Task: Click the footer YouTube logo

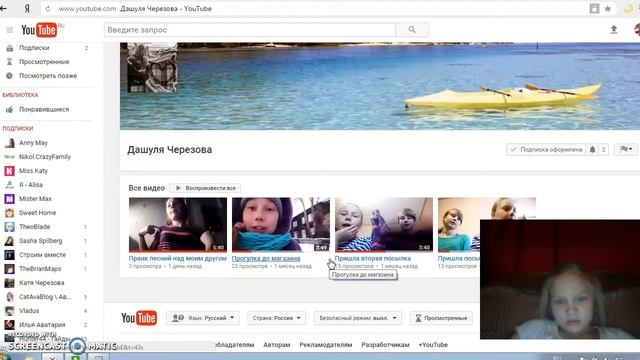Action: 139,318
